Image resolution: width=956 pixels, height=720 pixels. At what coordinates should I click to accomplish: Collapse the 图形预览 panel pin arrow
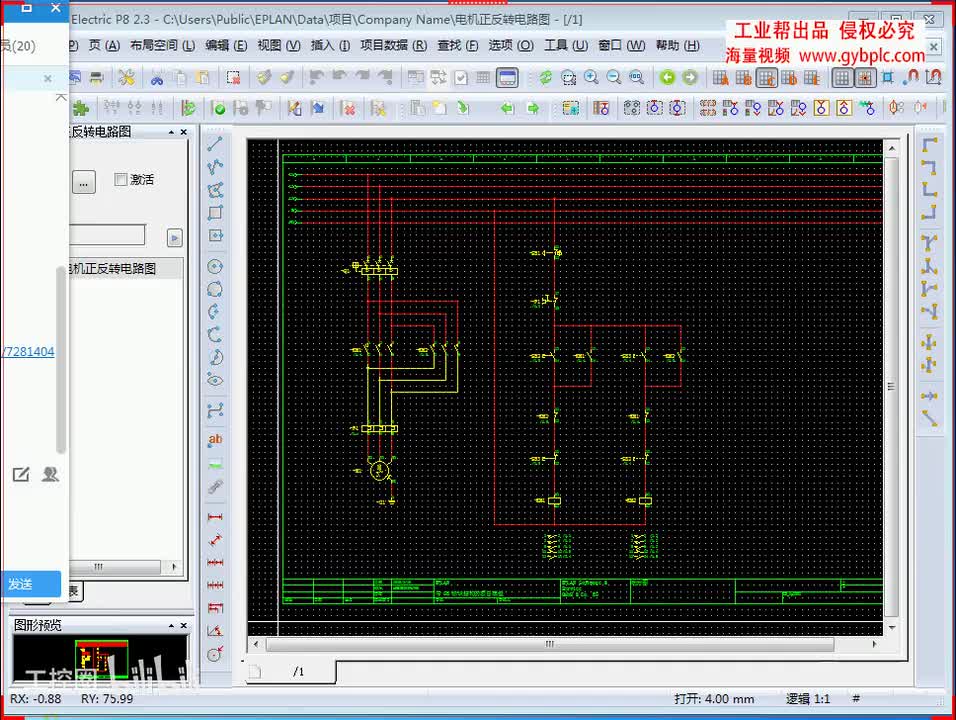[x=171, y=626]
